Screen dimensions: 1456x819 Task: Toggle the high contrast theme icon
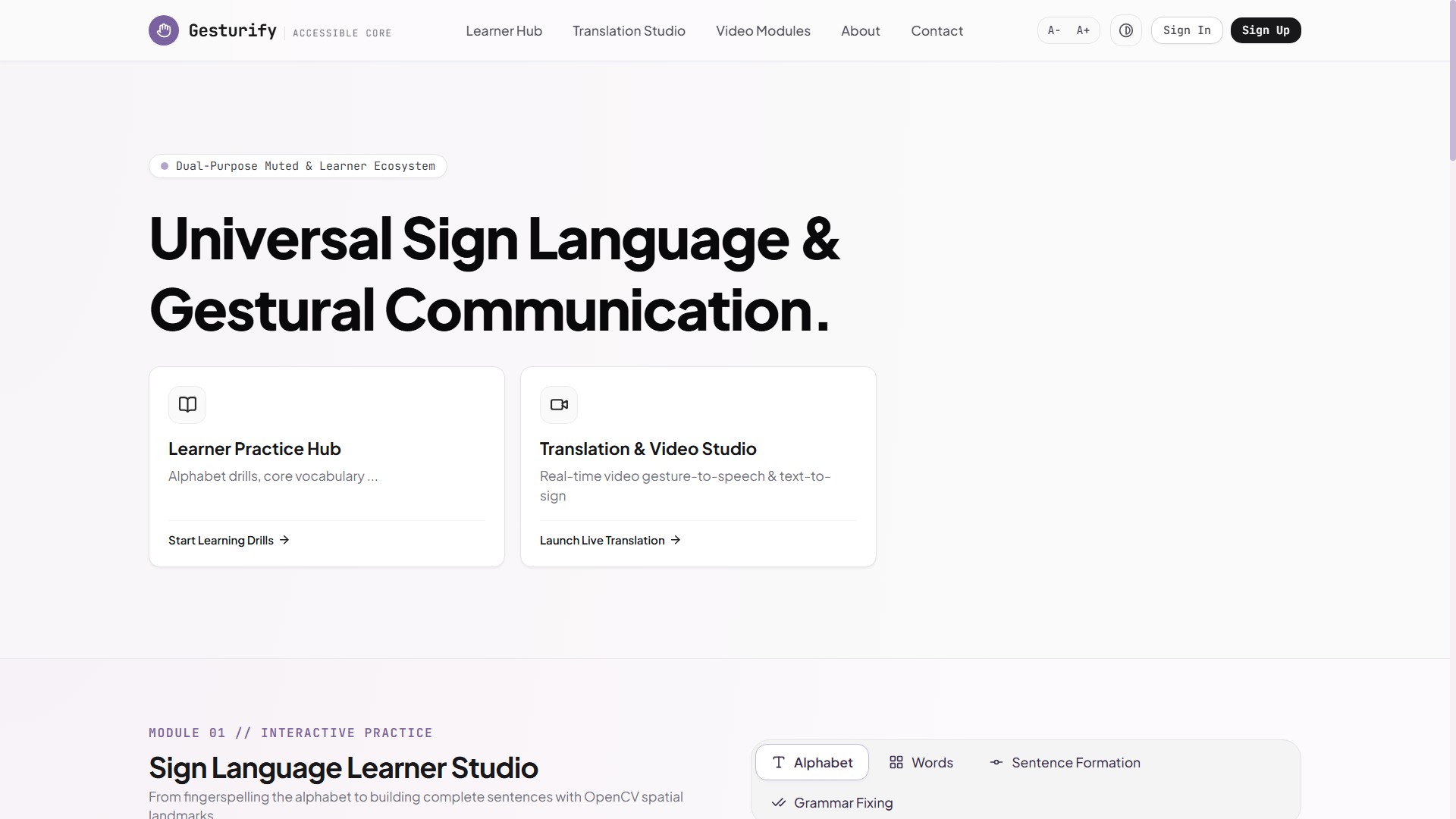tap(1126, 30)
